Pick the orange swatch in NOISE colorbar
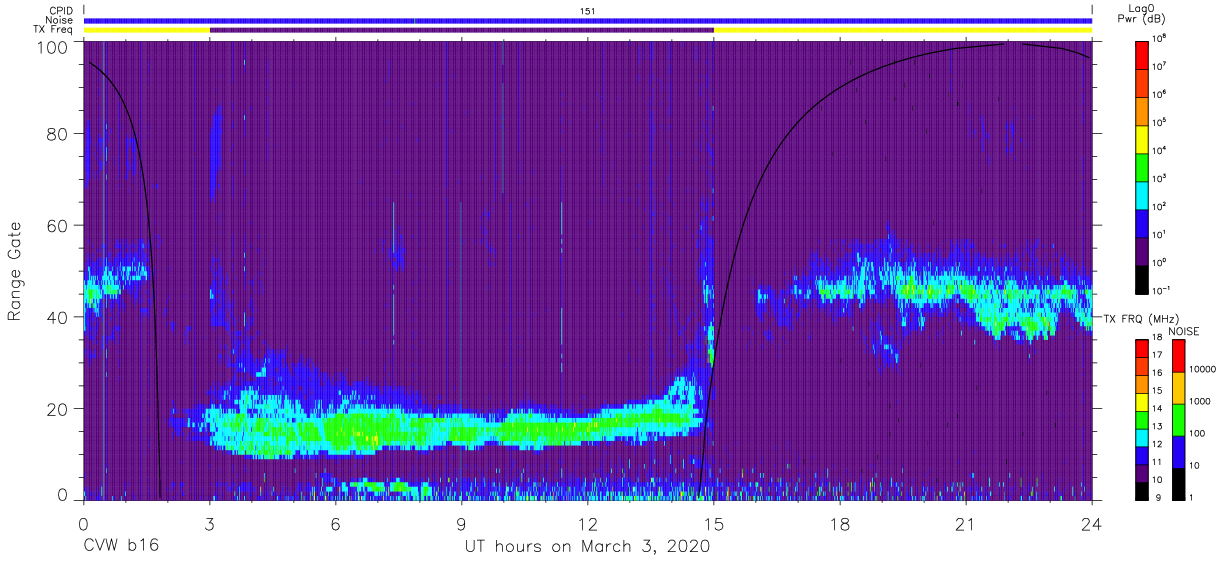1228x567 pixels. tap(1177, 387)
